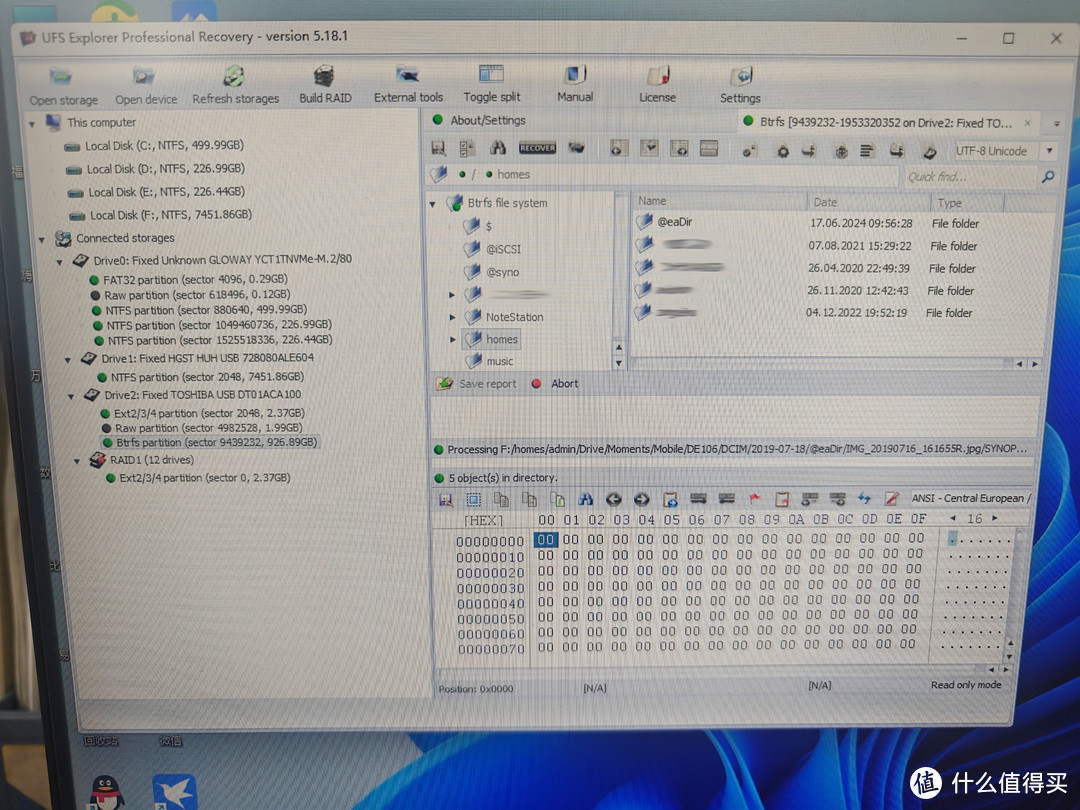Open the UTF-8 Unicode encoding dropdown
Screen dimensions: 1080x810
[x=1049, y=151]
